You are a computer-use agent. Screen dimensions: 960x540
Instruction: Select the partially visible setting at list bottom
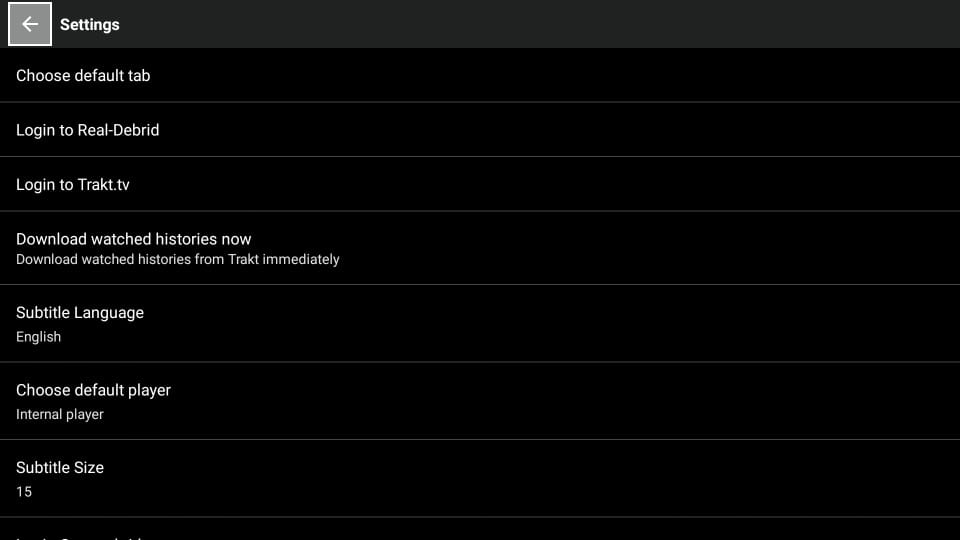pyautogui.click(x=480, y=530)
